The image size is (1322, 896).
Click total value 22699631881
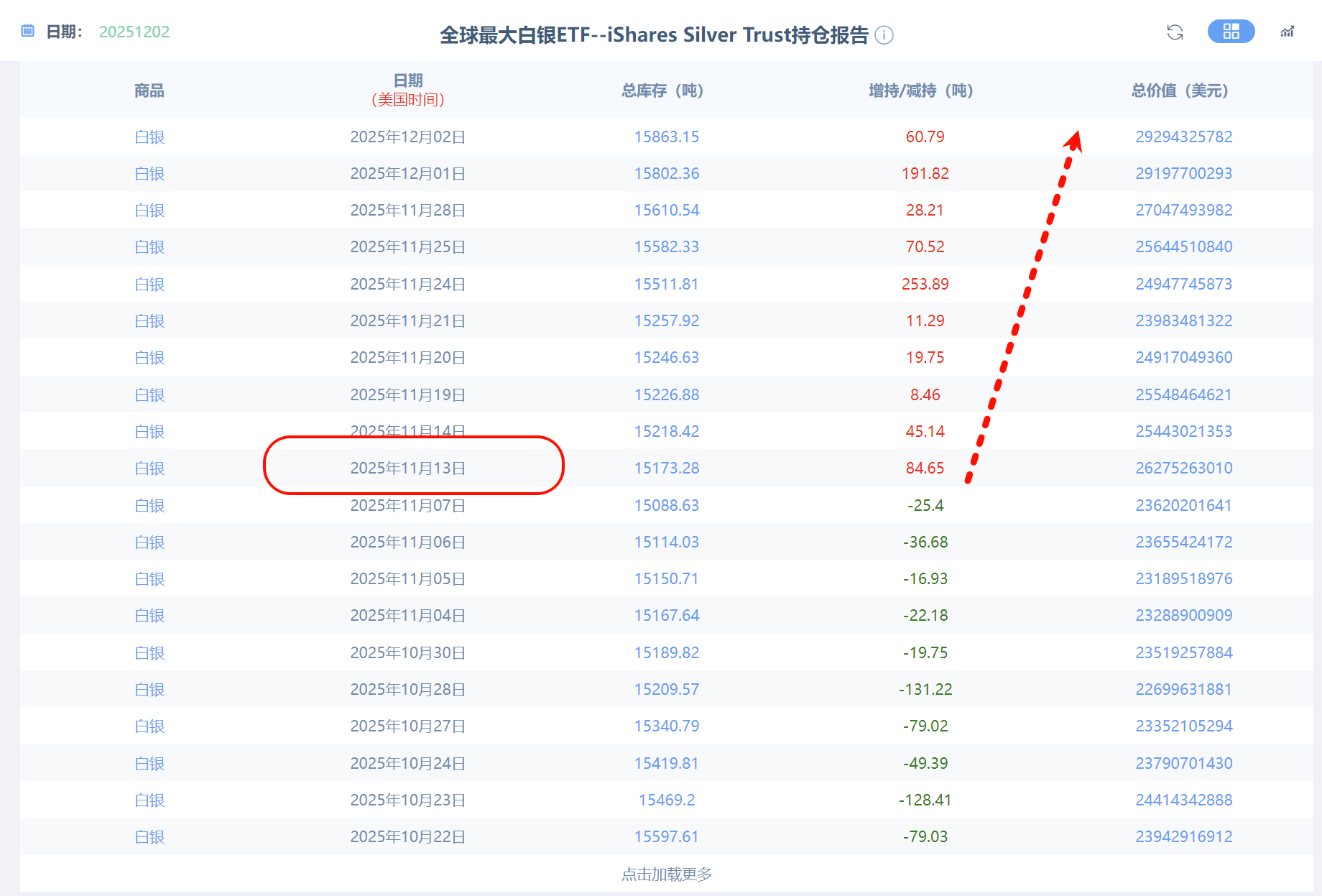click(x=1184, y=689)
